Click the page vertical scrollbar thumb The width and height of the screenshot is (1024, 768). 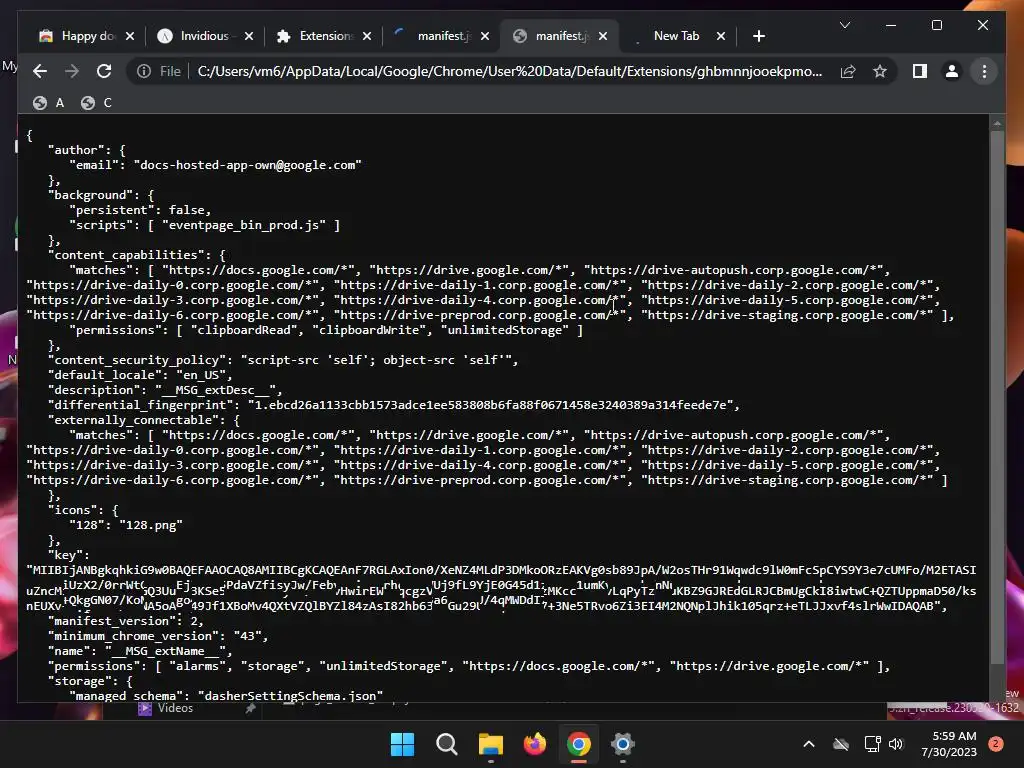click(x=997, y=397)
